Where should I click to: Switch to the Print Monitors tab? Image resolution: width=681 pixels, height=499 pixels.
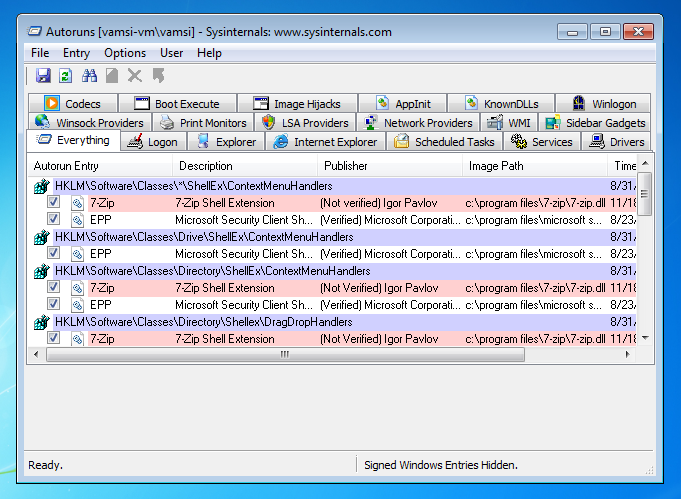203,122
